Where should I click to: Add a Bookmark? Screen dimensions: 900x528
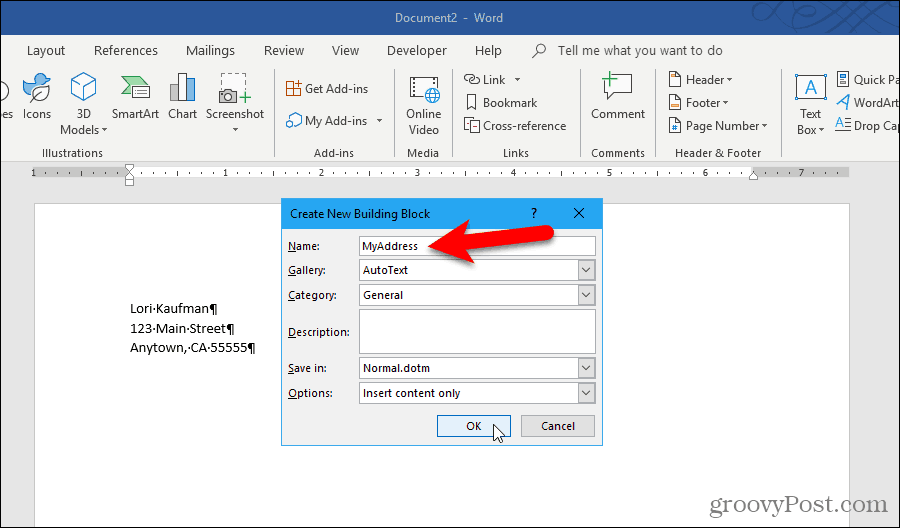501,103
